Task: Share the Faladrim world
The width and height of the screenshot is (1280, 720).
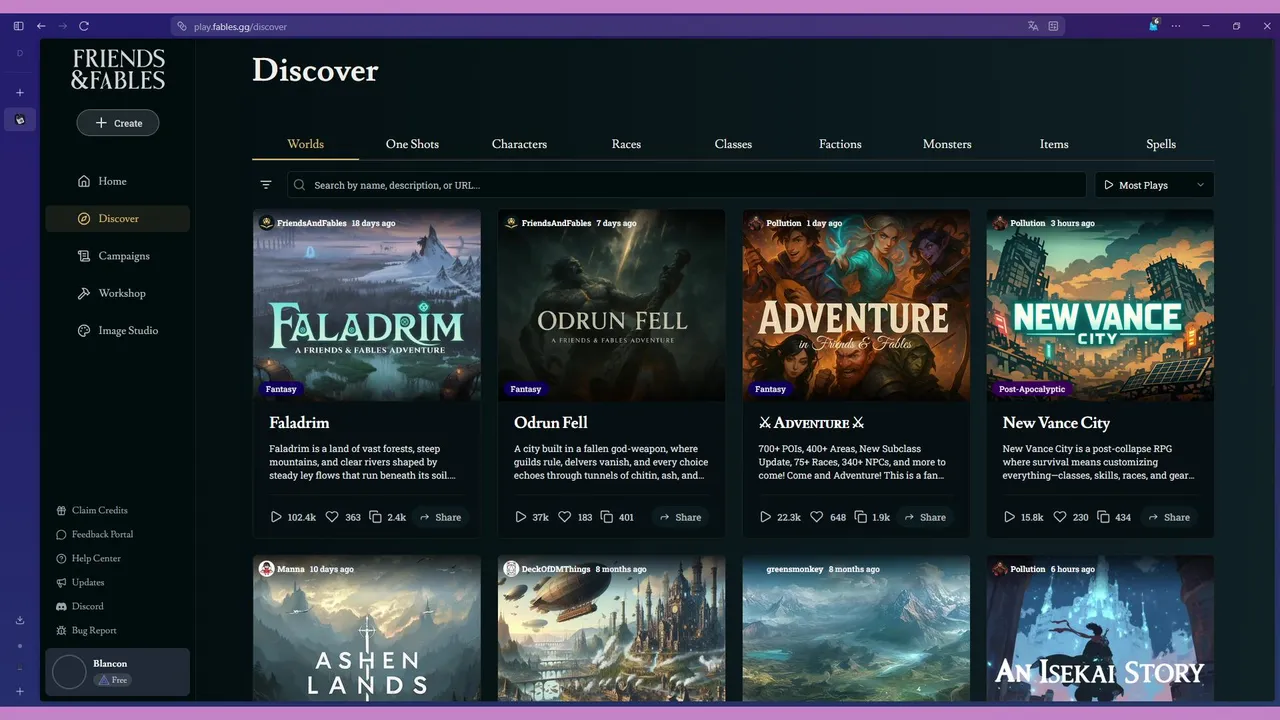Action: 441,517
